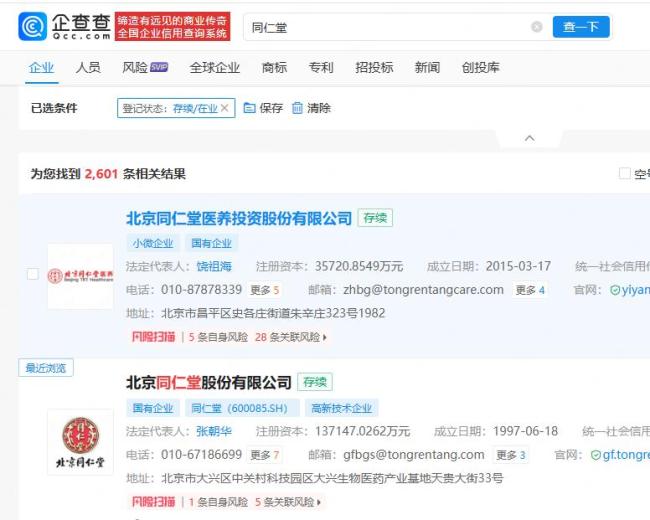Viewport: 650px width, 520px height.
Task: Click phone number 010-67186699
Action: pyautogui.click(x=201, y=455)
